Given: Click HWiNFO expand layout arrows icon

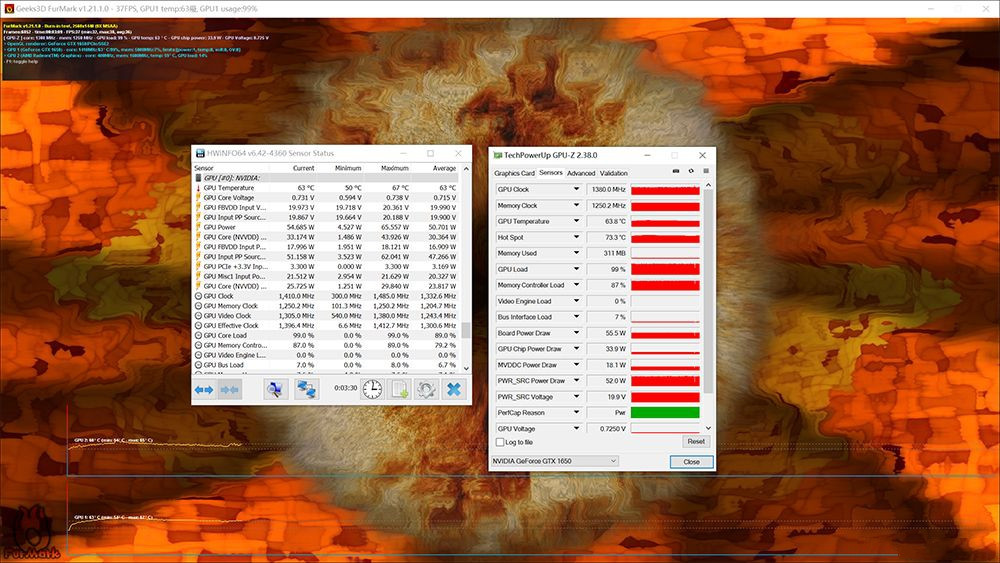Looking at the screenshot, I should pyautogui.click(x=204, y=390).
